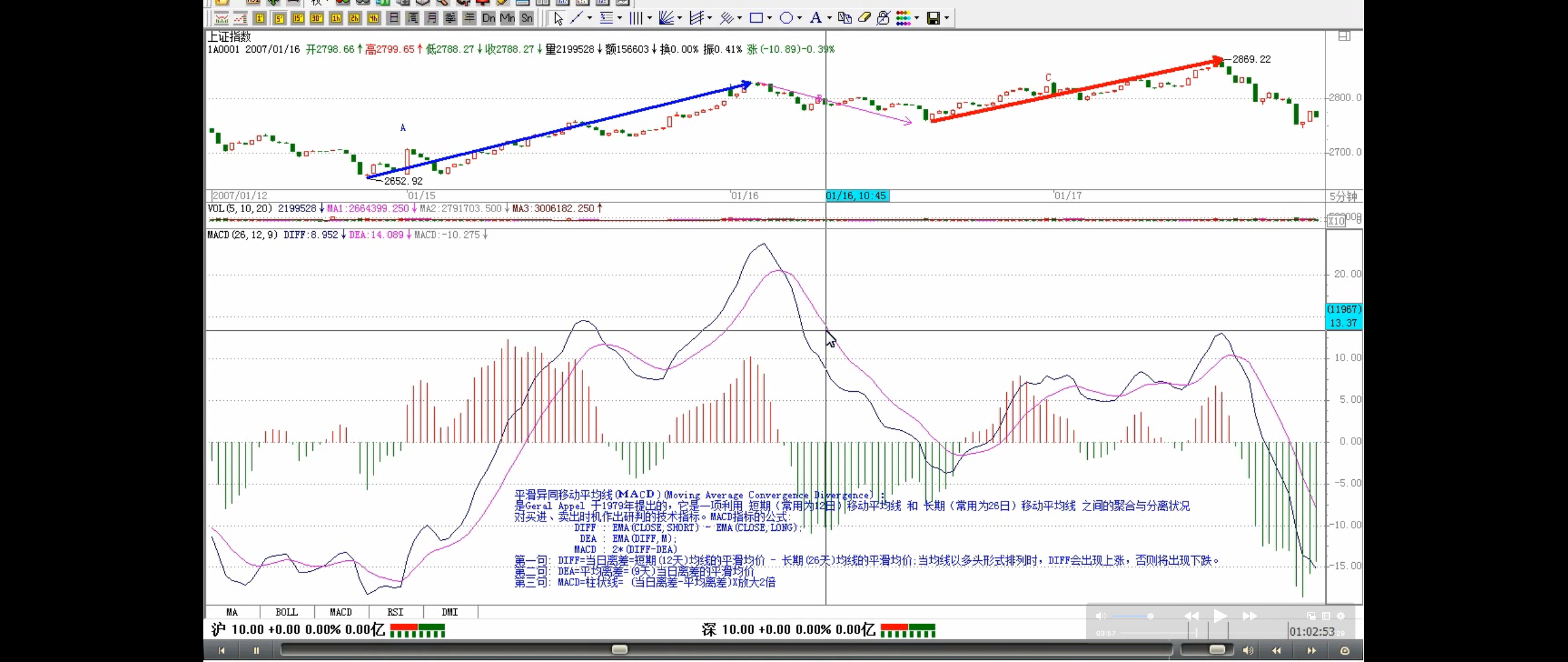
Task: Jump to previous track in player bar
Action: coord(221,650)
